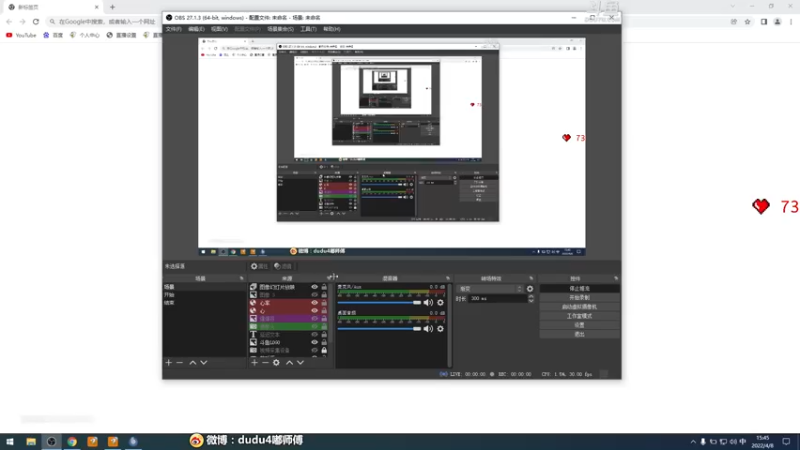Pop out the audio mixer dock panel
Viewport: 800px width, 450px height.
pos(448,279)
